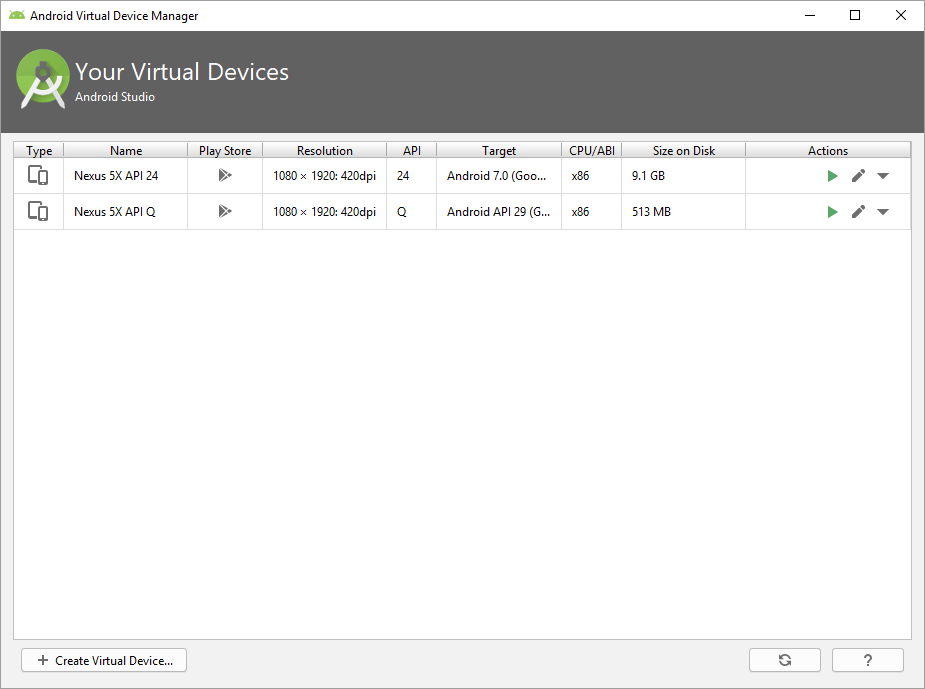Sort by CPU/ABI column header
Image resolution: width=925 pixels, height=689 pixels.
592,150
